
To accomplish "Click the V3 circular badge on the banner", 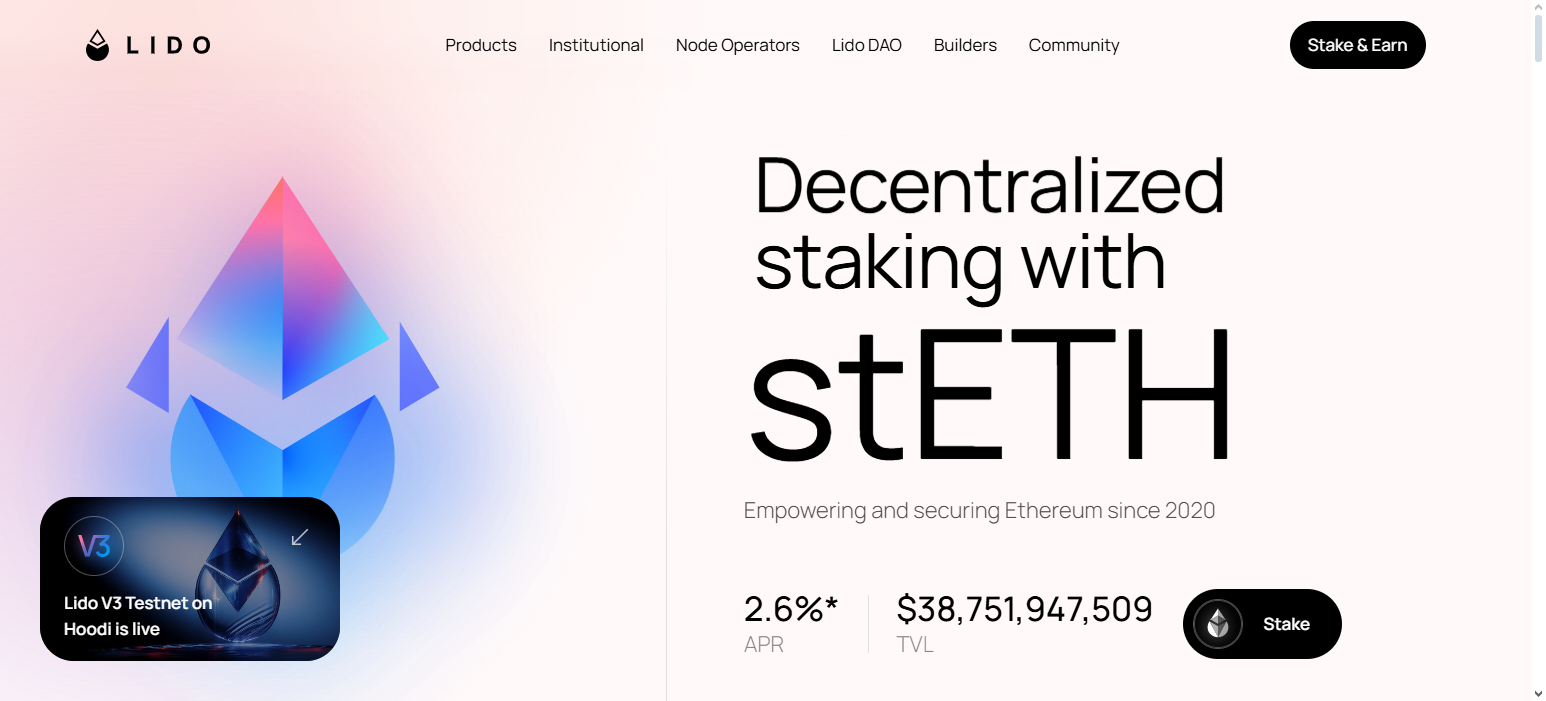I will (x=93, y=545).
